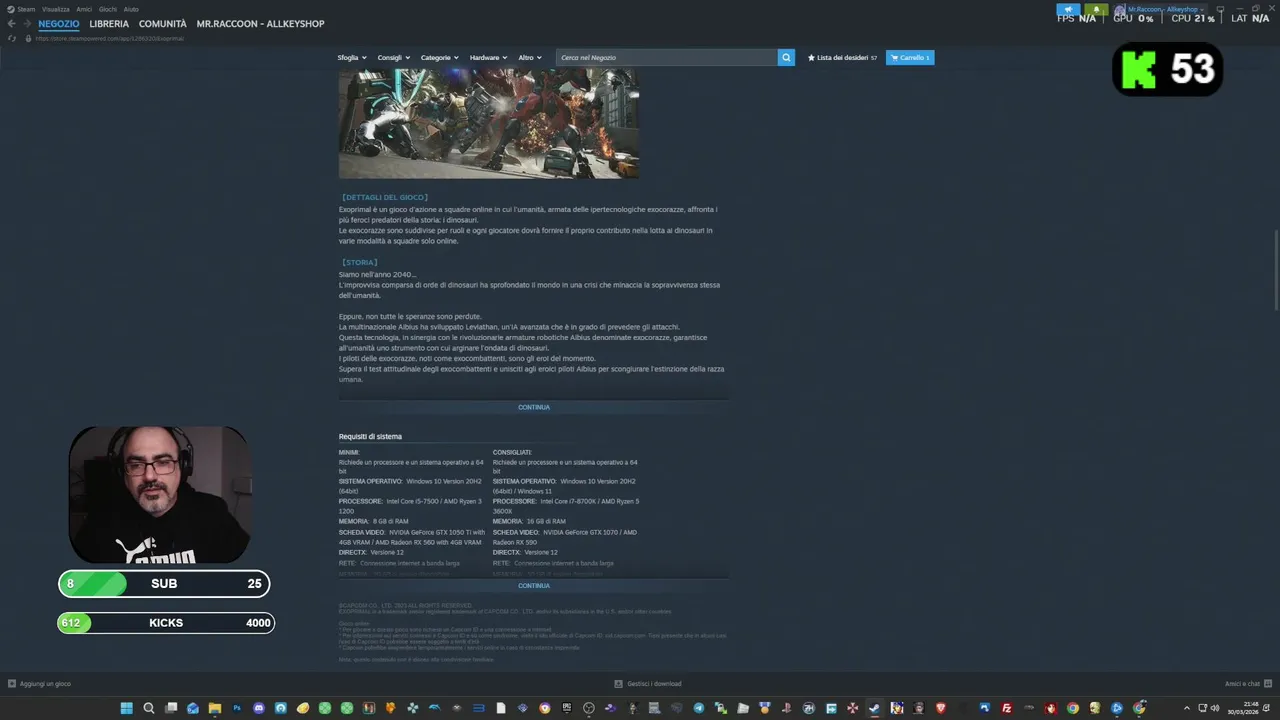Viewport: 1280px width, 720px height.
Task: Focus the 'Cerca nel Negozio' search field
Action: coord(667,58)
